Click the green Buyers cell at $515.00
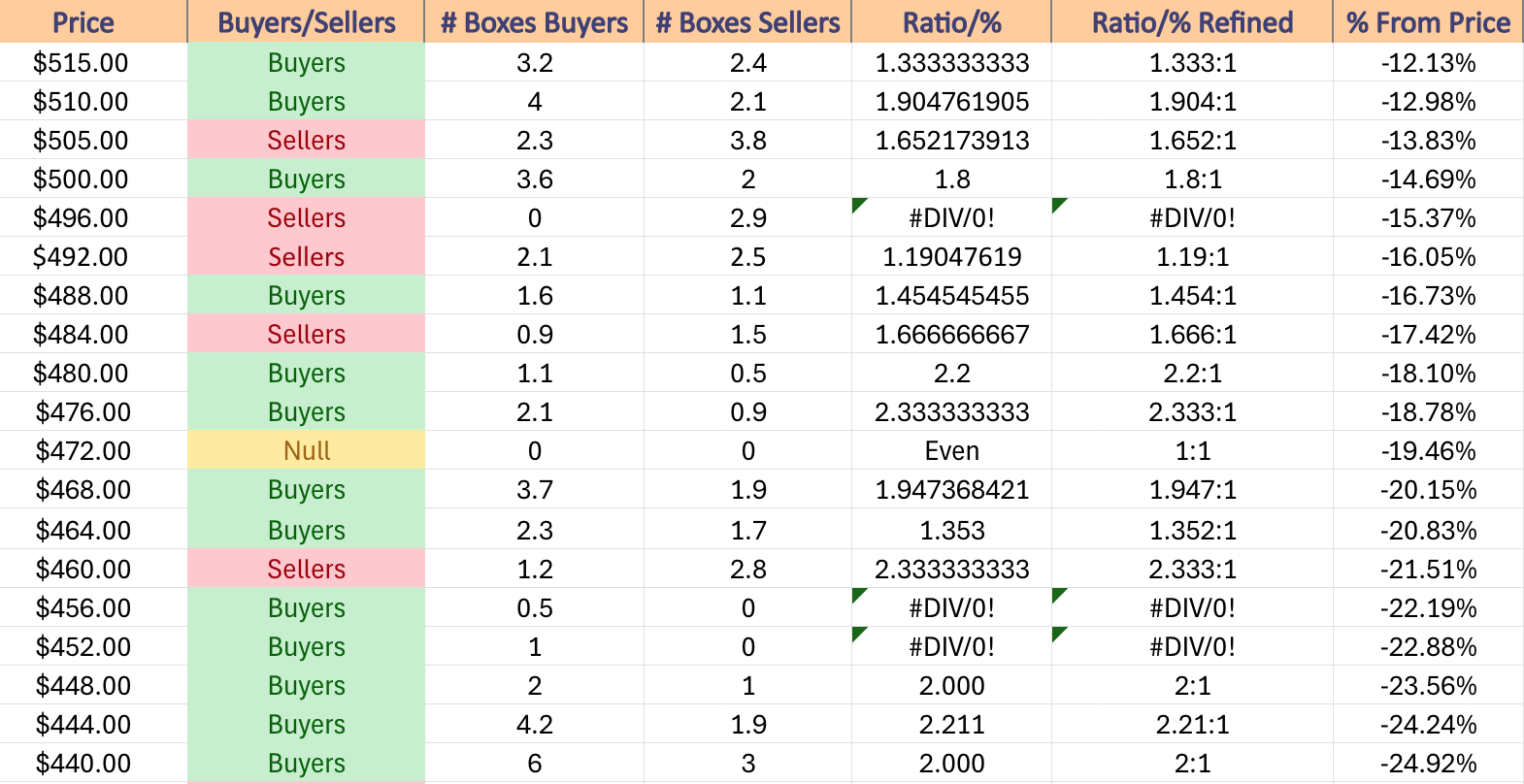1524x784 pixels. pyautogui.click(x=306, y=62)
